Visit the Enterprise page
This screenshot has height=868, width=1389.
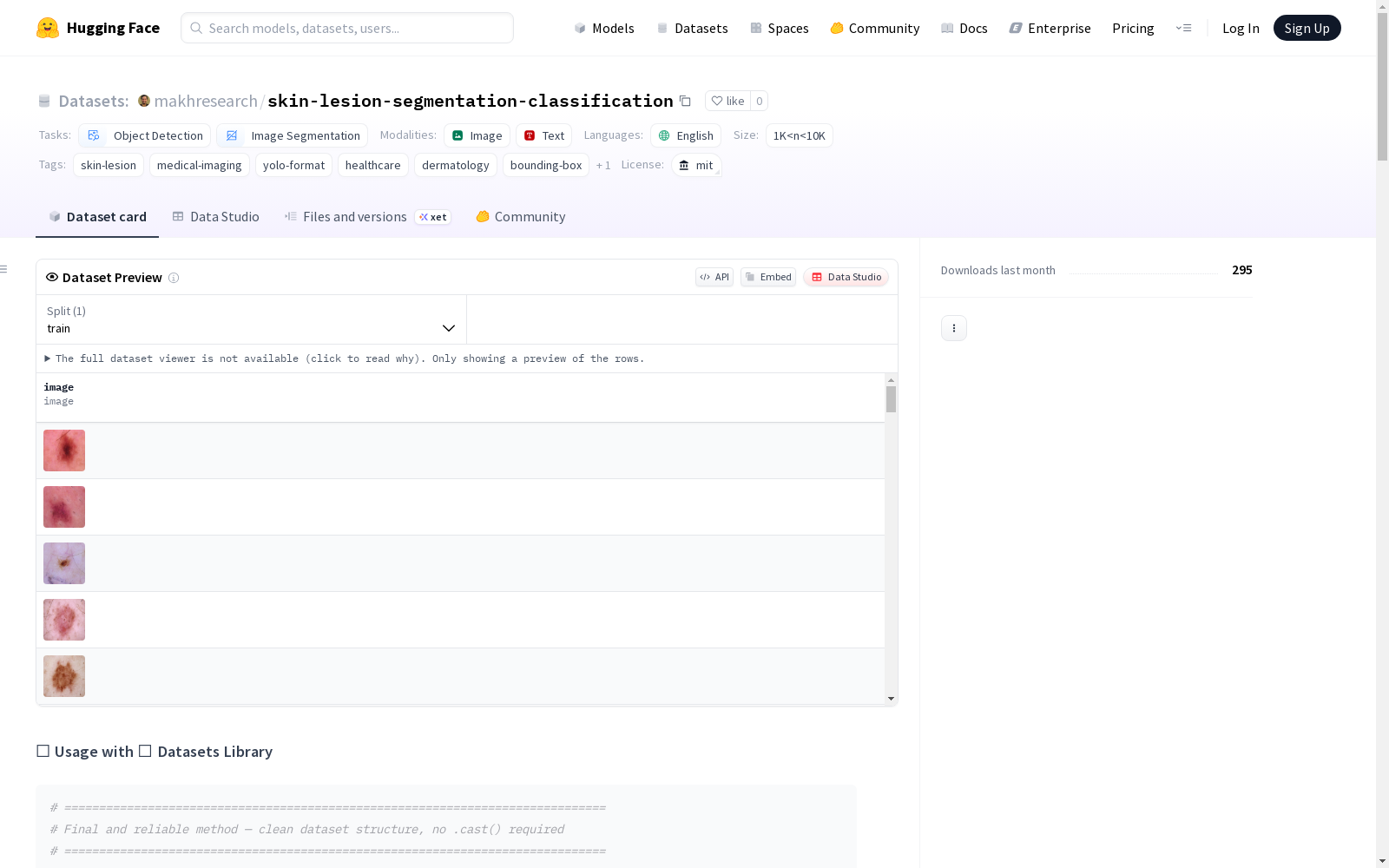pyautogui.click(x=1050, y=28)
